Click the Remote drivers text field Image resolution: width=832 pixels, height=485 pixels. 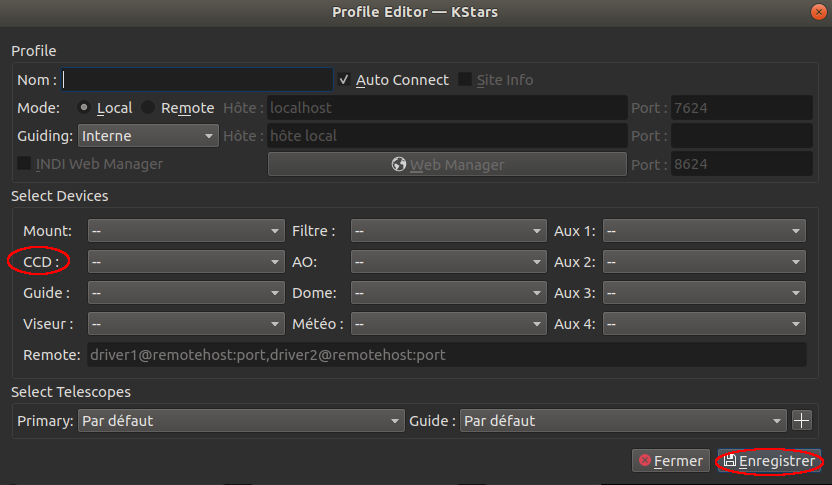pyautogui.click(x=446, y=355)
